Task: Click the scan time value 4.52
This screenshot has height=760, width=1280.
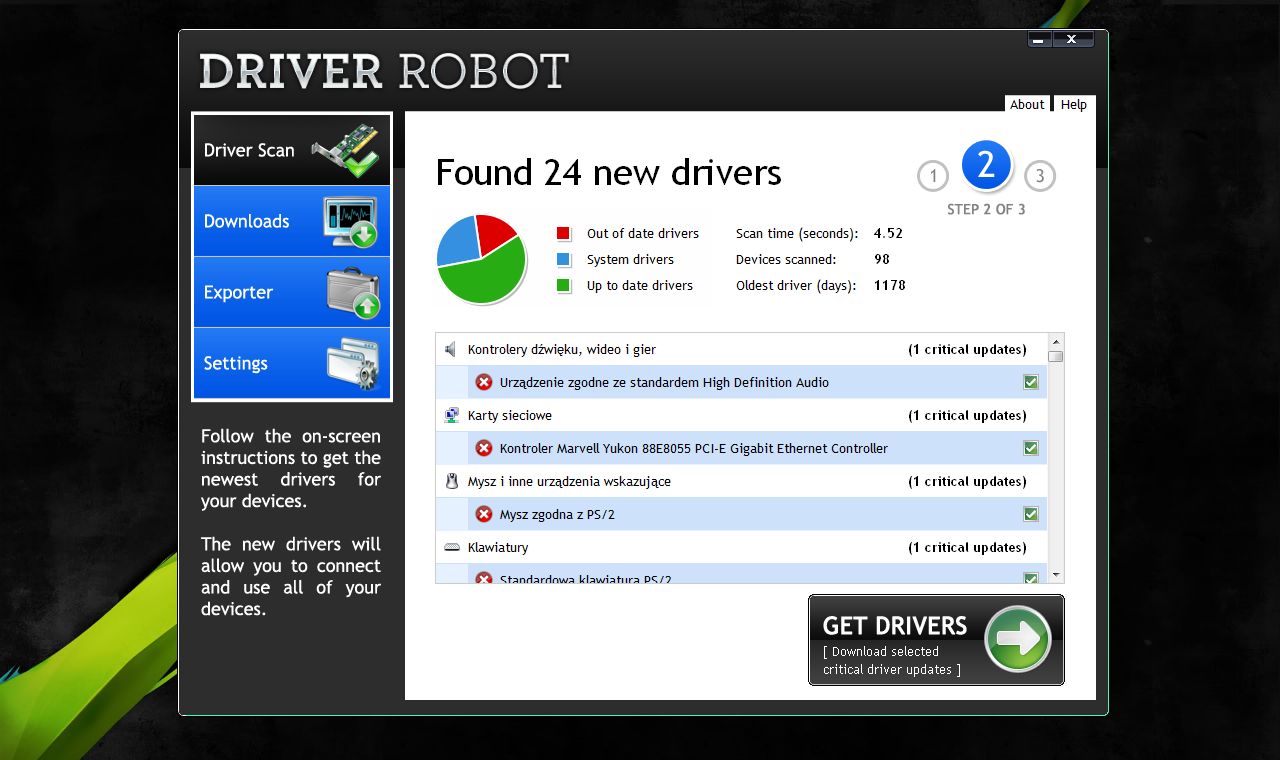Action: coord(888,233)
